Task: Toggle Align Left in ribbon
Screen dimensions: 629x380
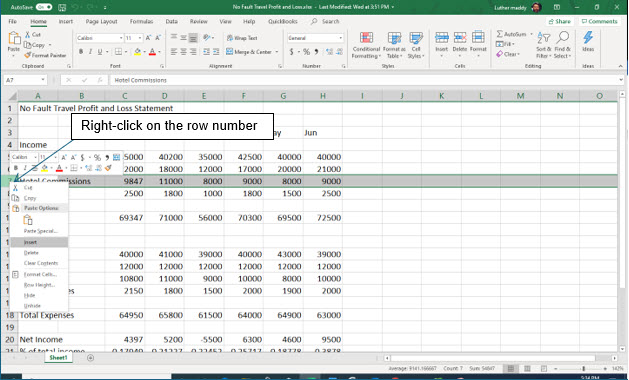Action: 174,52
